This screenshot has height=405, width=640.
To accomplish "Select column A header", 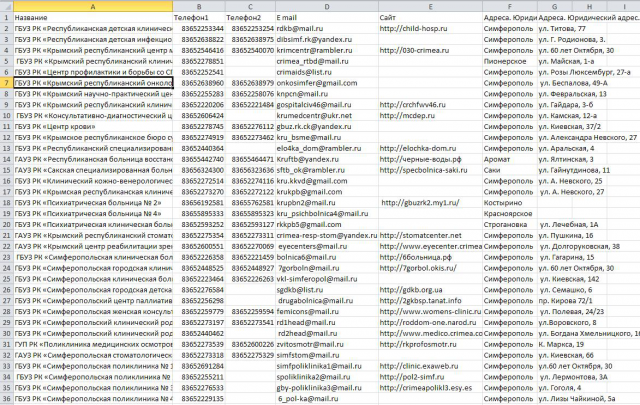I will click(x=93, y=7).
